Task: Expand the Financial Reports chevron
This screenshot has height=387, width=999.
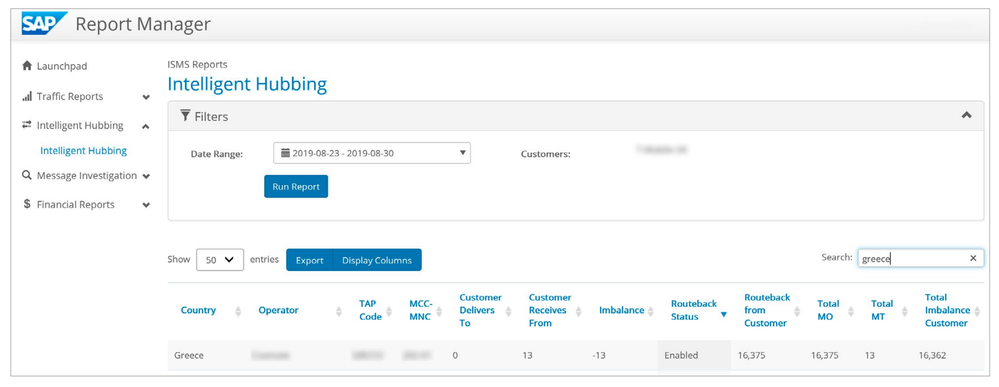Action: [146, 205]
